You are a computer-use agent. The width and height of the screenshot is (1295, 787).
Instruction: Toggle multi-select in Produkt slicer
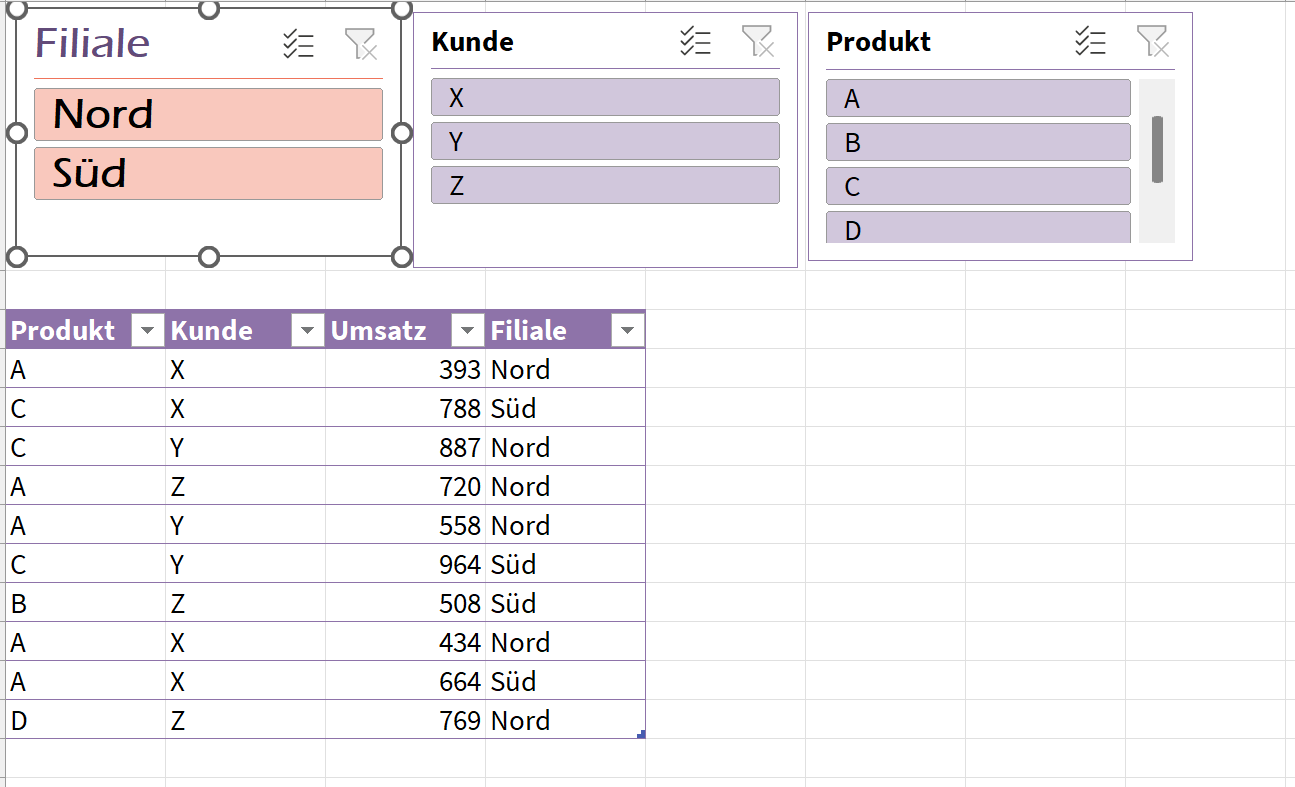[1090, 42]
